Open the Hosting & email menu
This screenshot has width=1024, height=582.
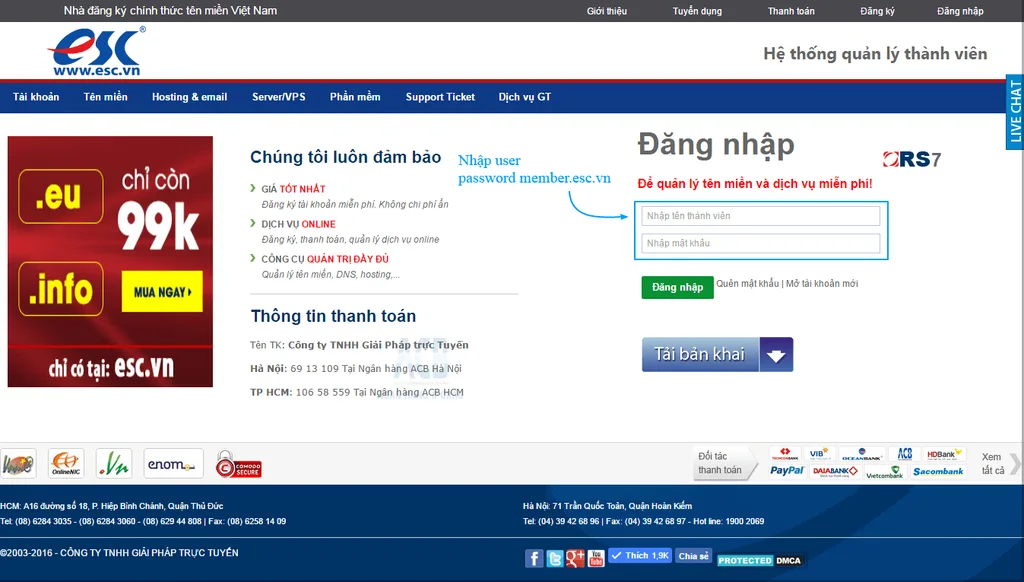(189, 97)
